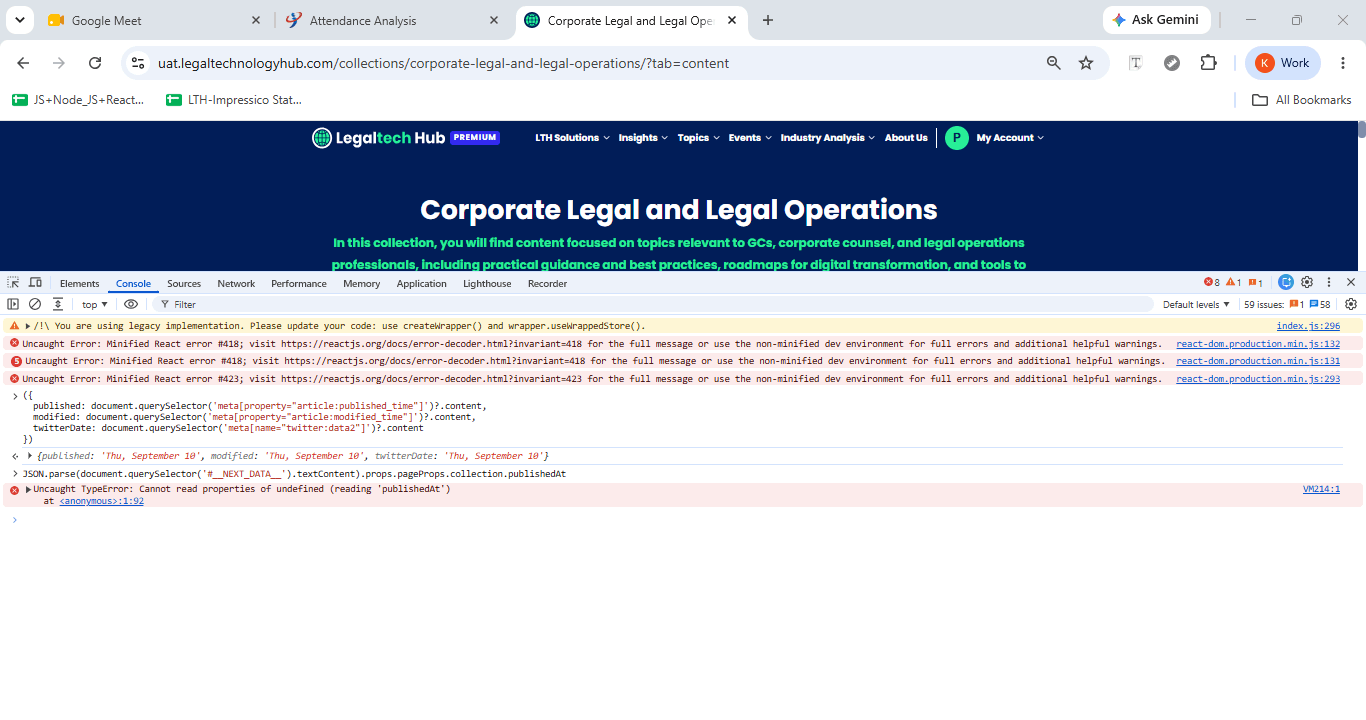Open the Default levels dropdown
This screenshot has width=1366, height=720.
(x=1196, y=304)
